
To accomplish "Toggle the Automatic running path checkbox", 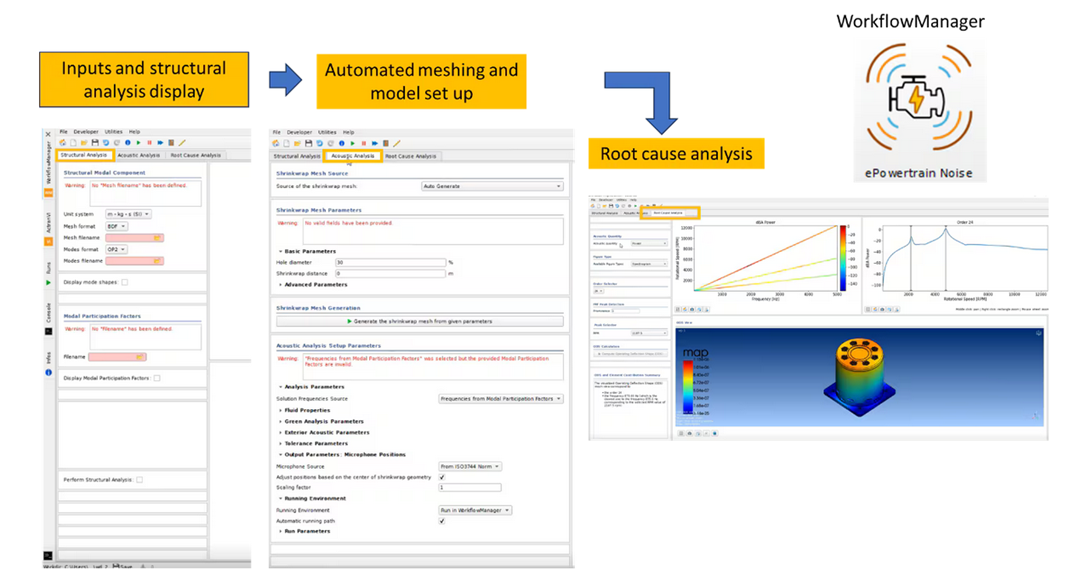I will coord(442,521).
